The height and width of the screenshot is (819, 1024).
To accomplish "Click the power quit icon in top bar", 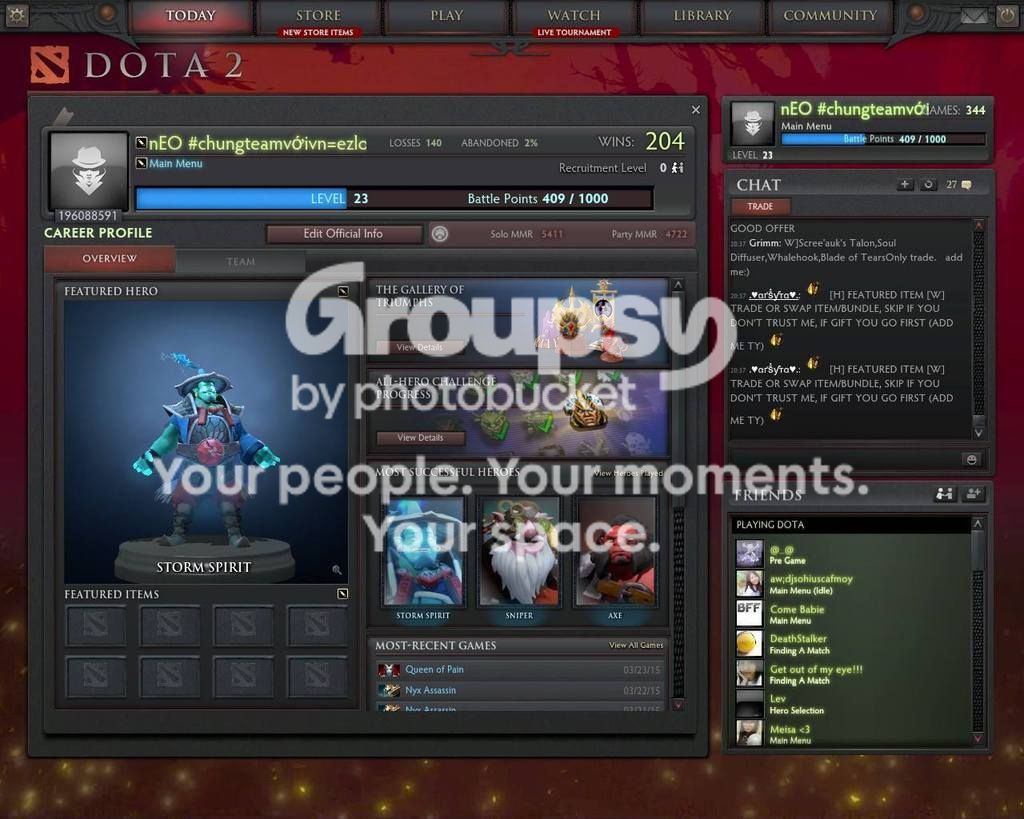I will 1006,16.
